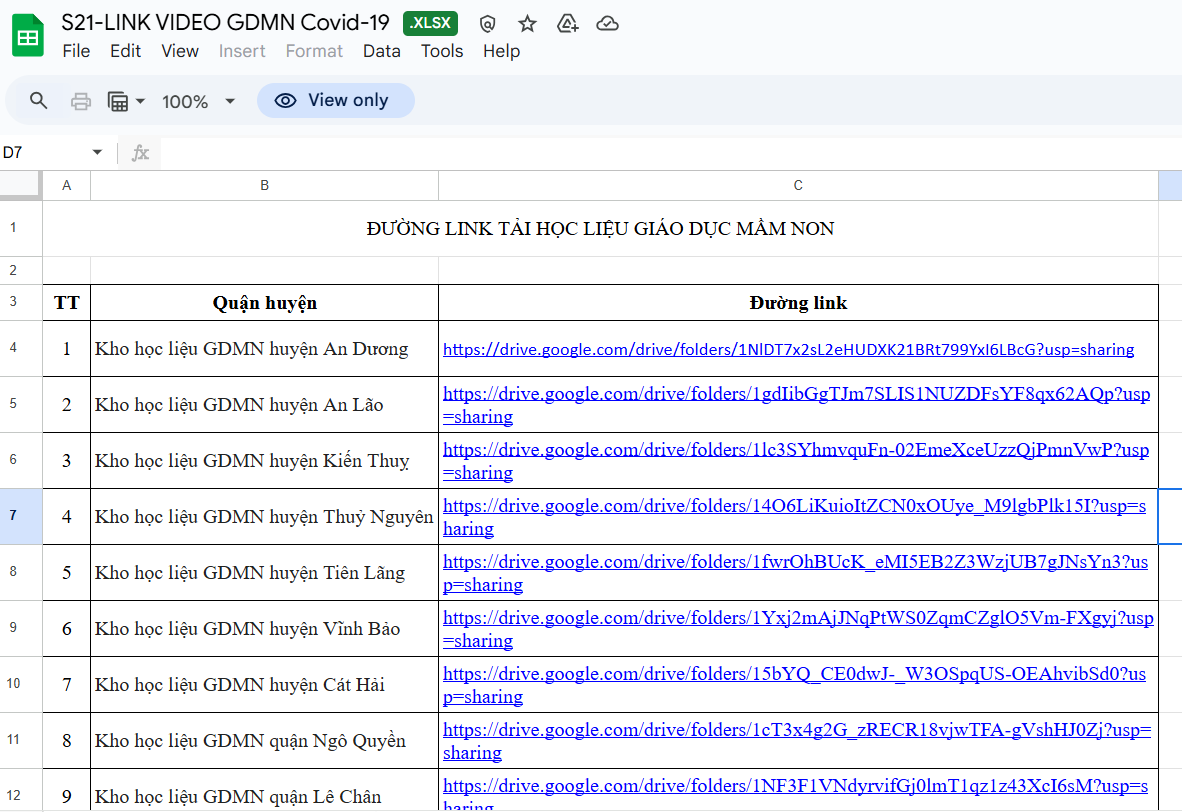Viewport: 1182px width, 812px height.
Task: Open the search magnifier tool
Action: [39, 101]
